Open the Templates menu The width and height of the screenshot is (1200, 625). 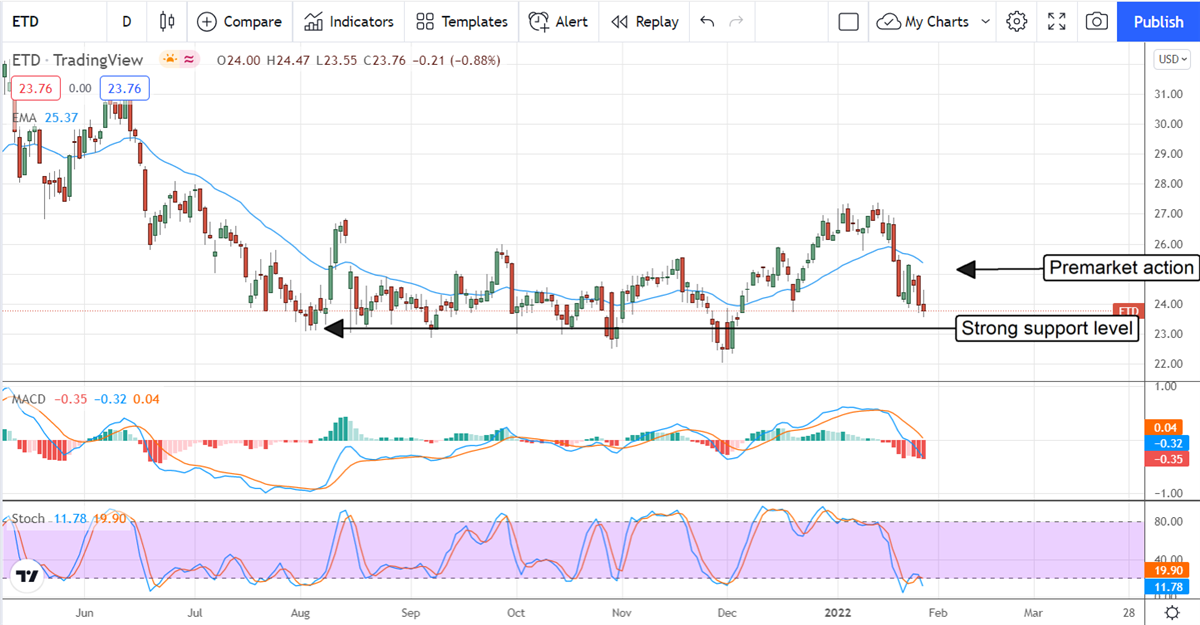coord(461,21)
